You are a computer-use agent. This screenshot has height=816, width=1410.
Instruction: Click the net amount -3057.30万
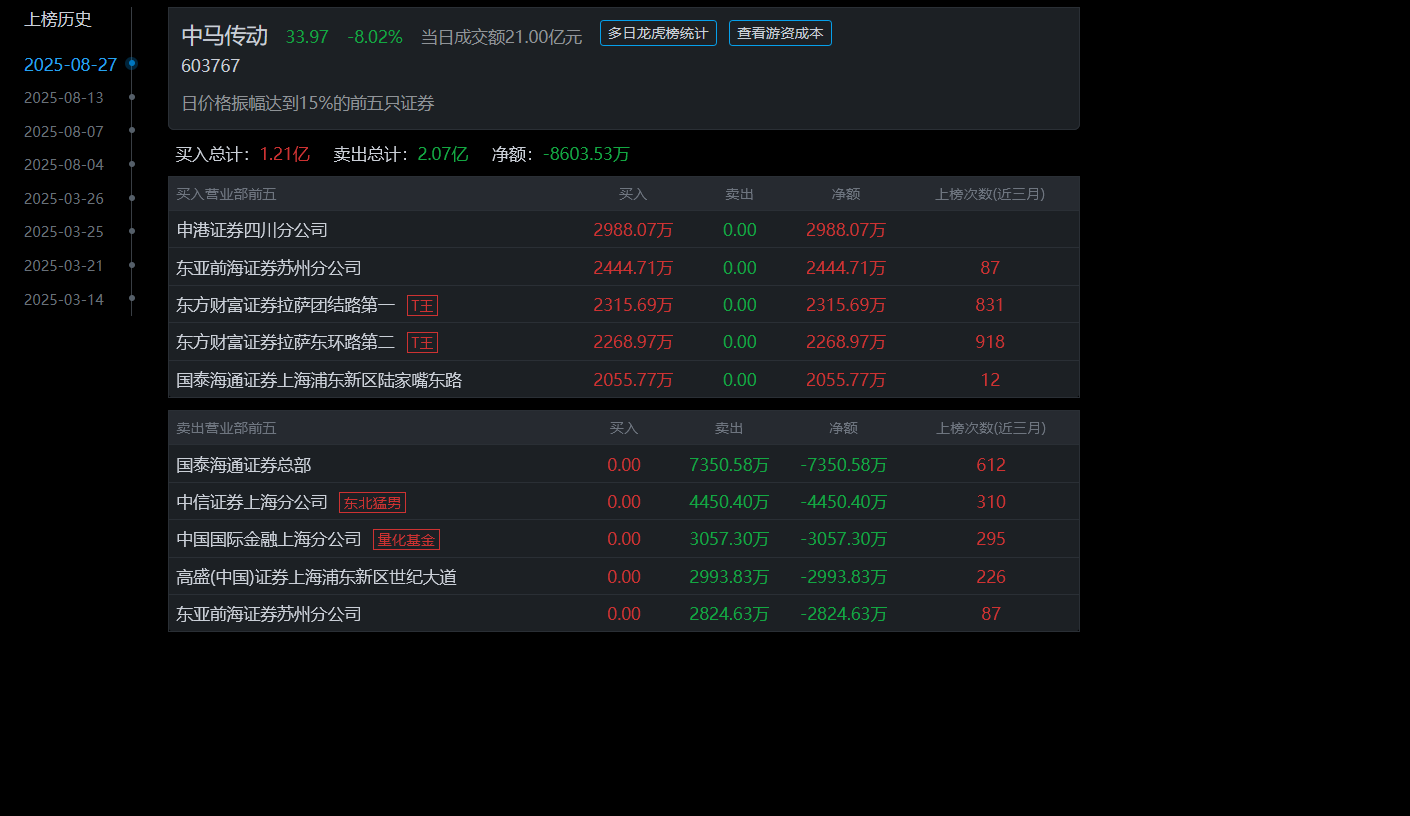(x=844, y=539)
